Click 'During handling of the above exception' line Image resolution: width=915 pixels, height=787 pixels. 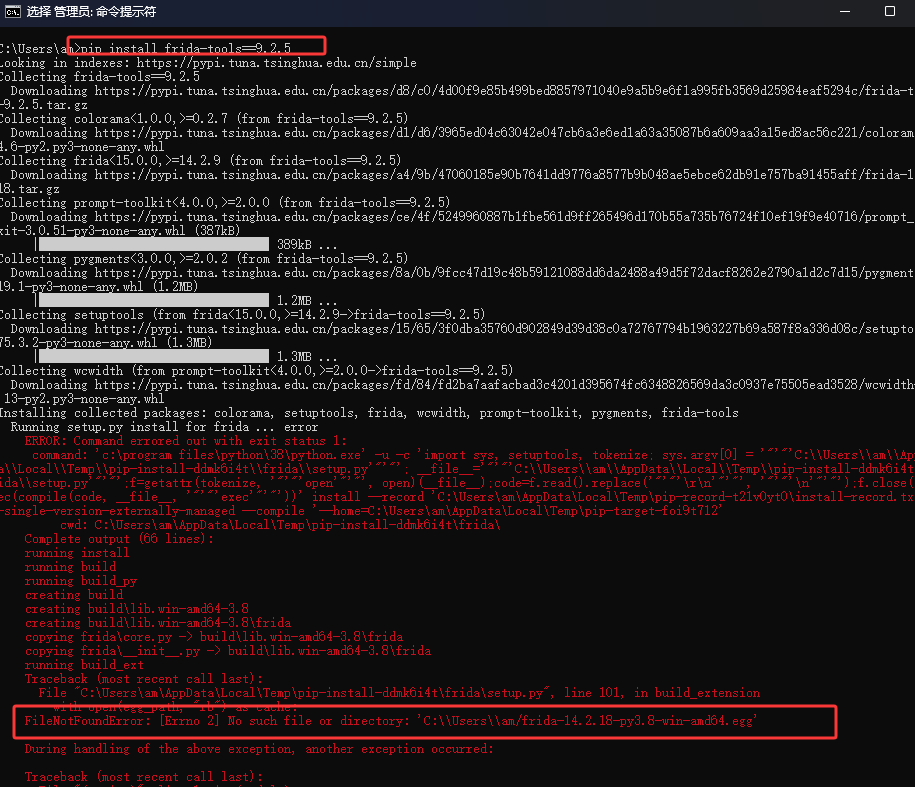tap(259, 749)
